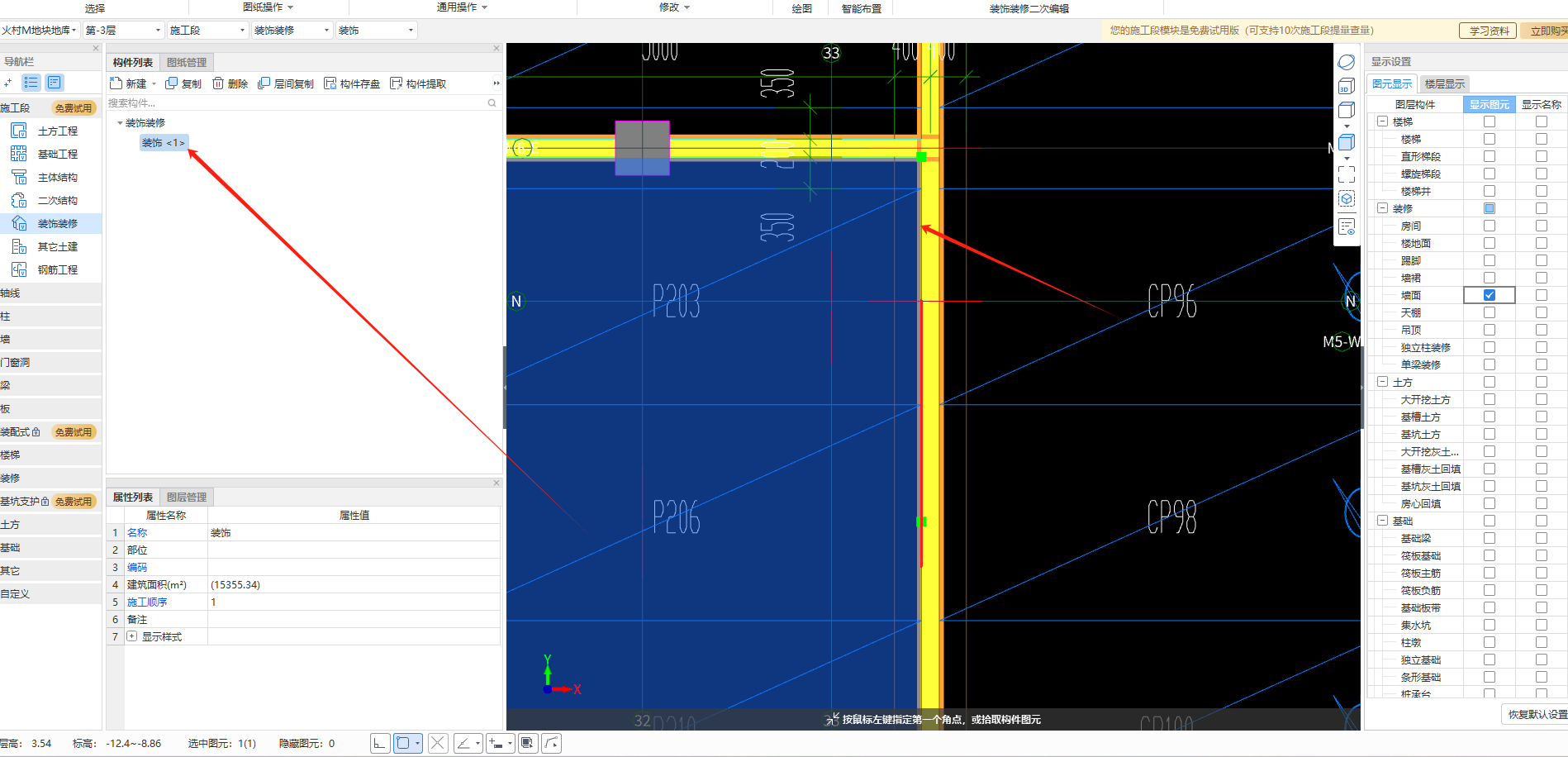The image size is (1568, 757).
Task: Click the 名称 property link
Action: click(137, 532)
